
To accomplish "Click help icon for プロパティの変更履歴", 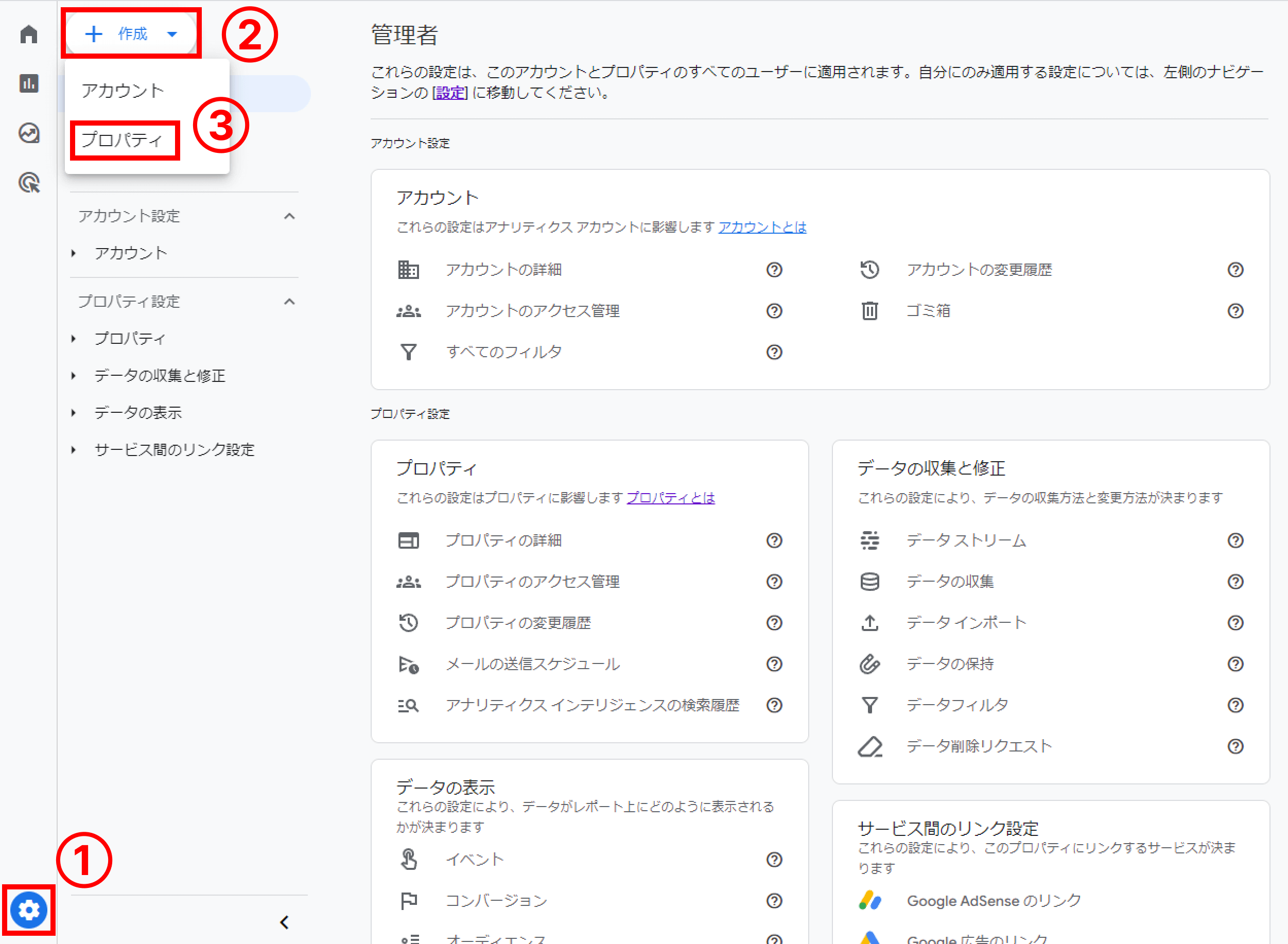I will (774, 623).
